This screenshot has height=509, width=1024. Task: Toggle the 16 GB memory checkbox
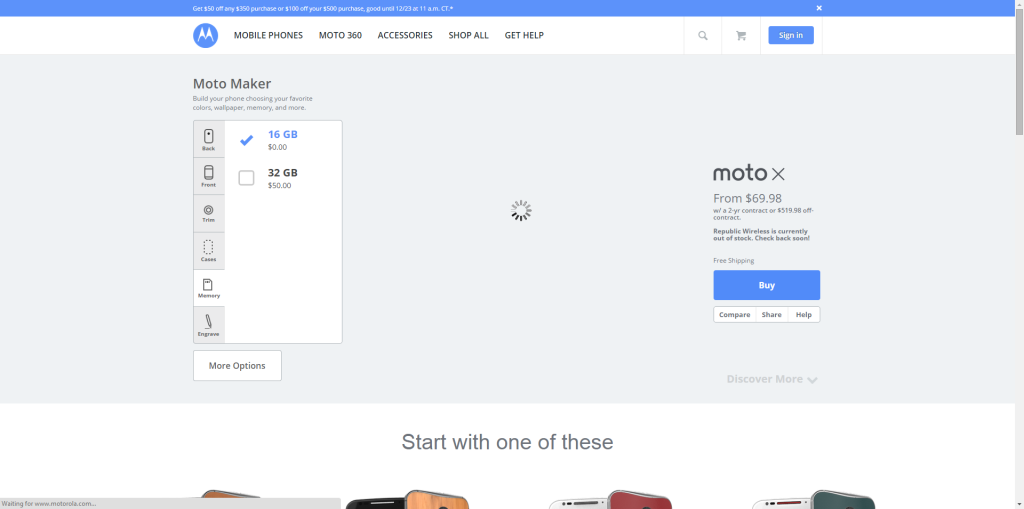(x=246, y=140)
